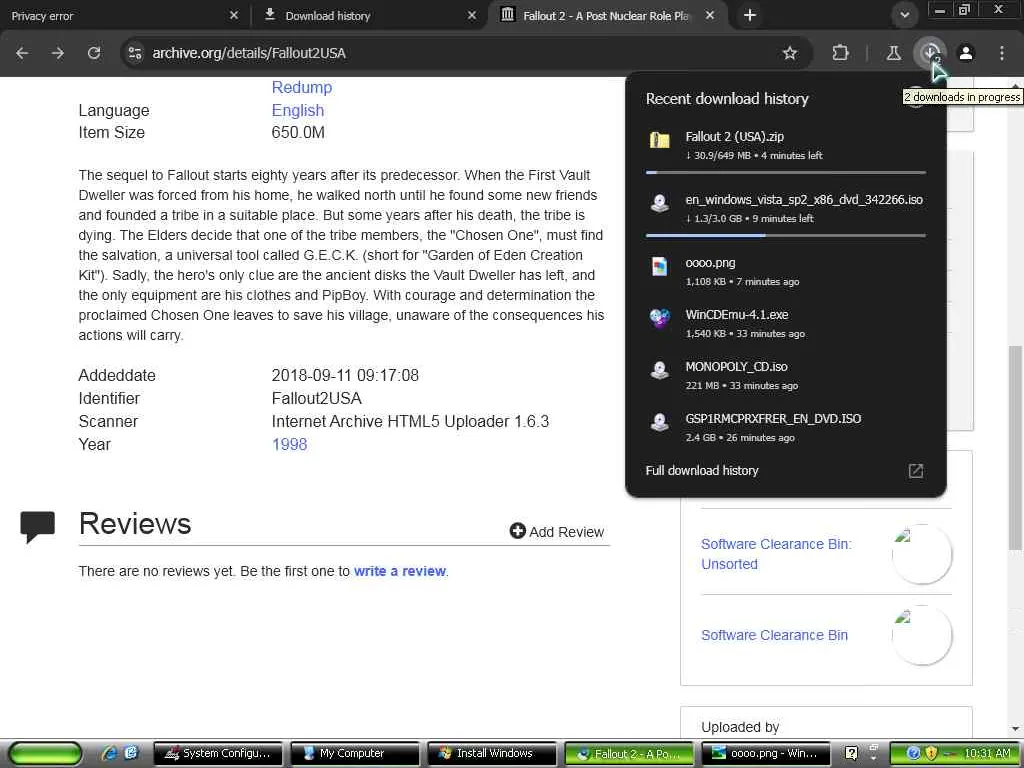Viewport: 1024px width, 768px height.
Task: Click the 10:31 AM taskbar clock
Action: click(x=987, y=753)
